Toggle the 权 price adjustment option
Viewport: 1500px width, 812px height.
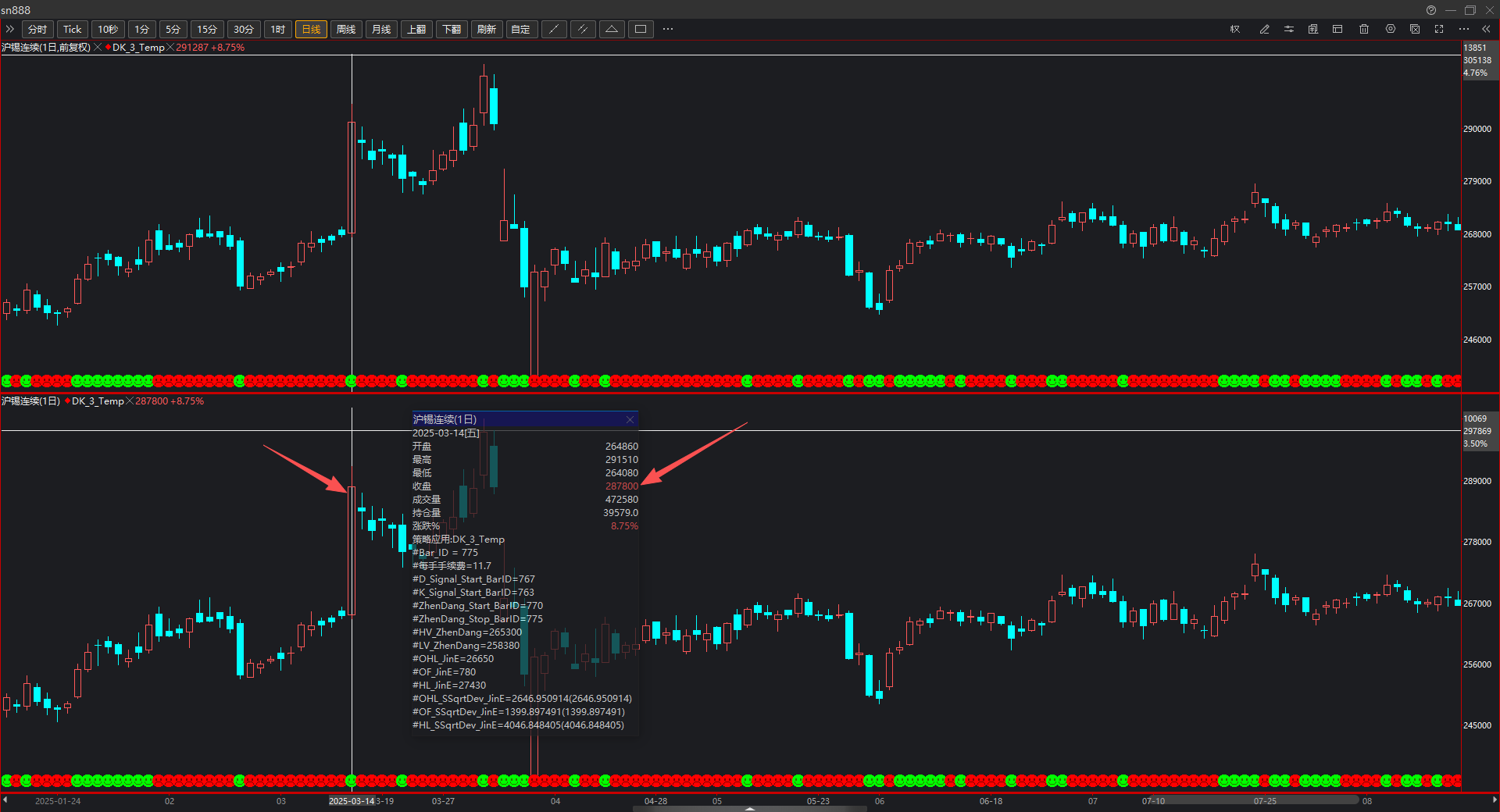click(x=1235, y=30)
